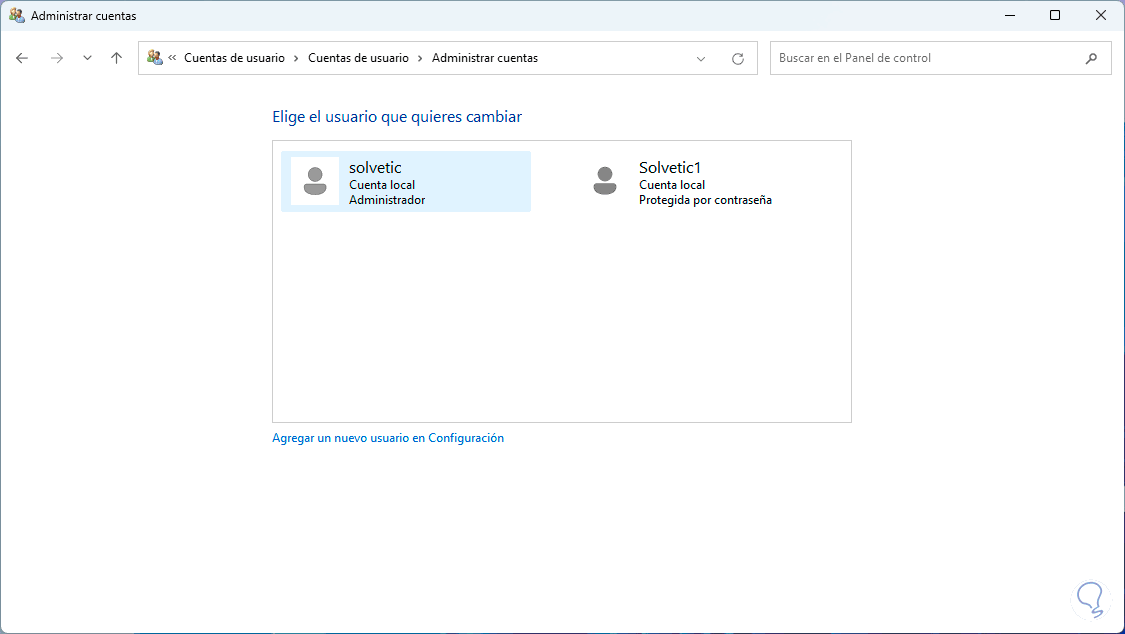Screen dimensions: 1125x634
Task: Click the Back navigation arrow
Action: tap(22, 58)
